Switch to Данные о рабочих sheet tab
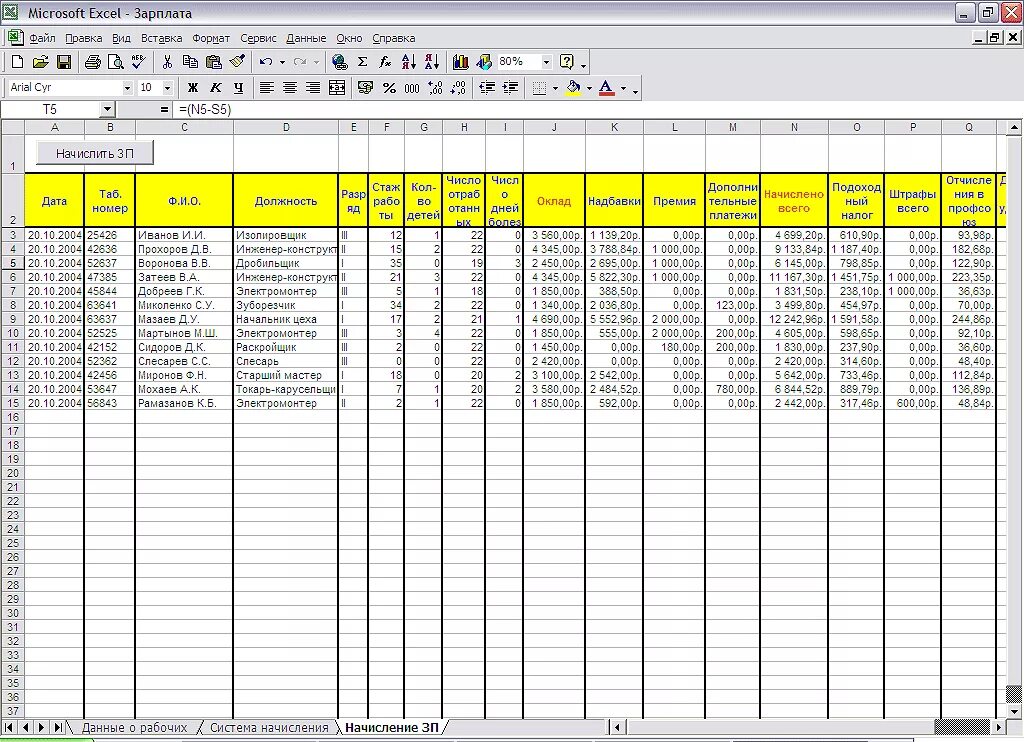The image size is (1024, 742). click(135, 728)
